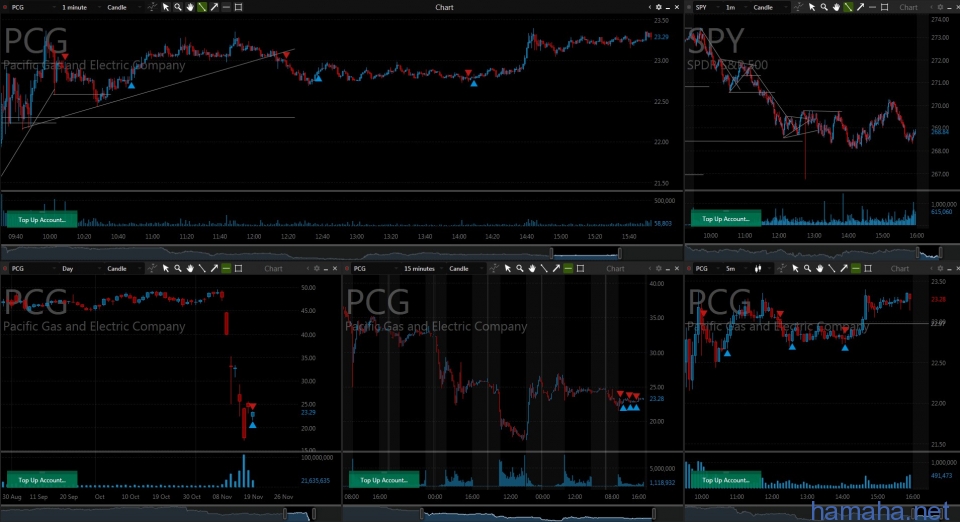Image resolution: width=960 pixels, height=522 pixels.
Task: Open Candle chart type dropdown in 1 minute chart
Action: tap(122, 7)
